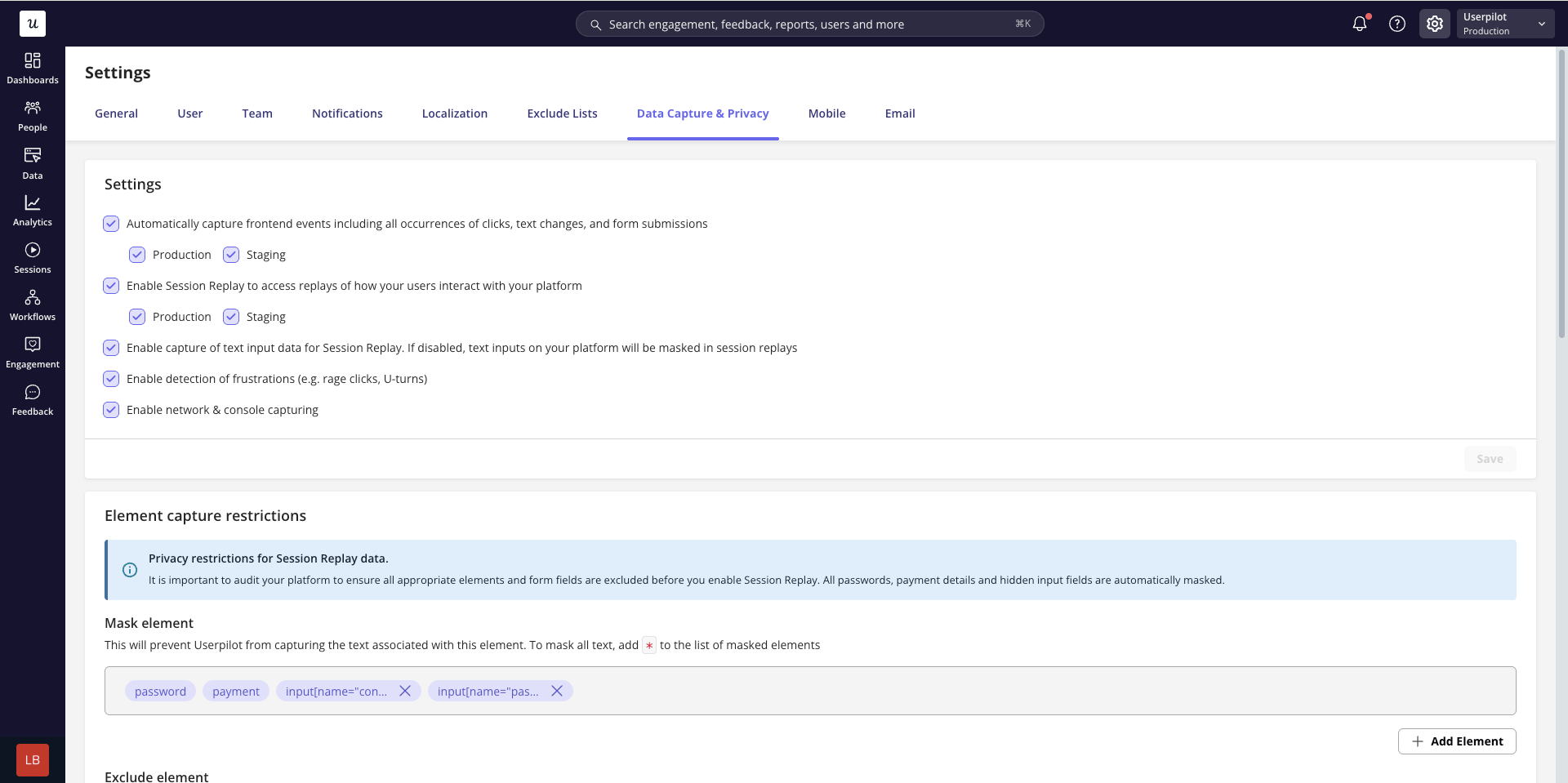Uncheck Production under Session Replay
Image resolution: width=1568 pixels, height=783 pixels.
[x=137, y=317]
